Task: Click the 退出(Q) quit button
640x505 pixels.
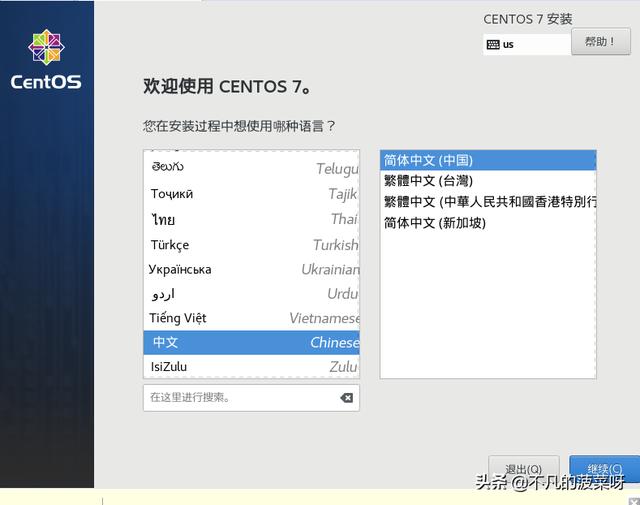Action: click(524, 469)
